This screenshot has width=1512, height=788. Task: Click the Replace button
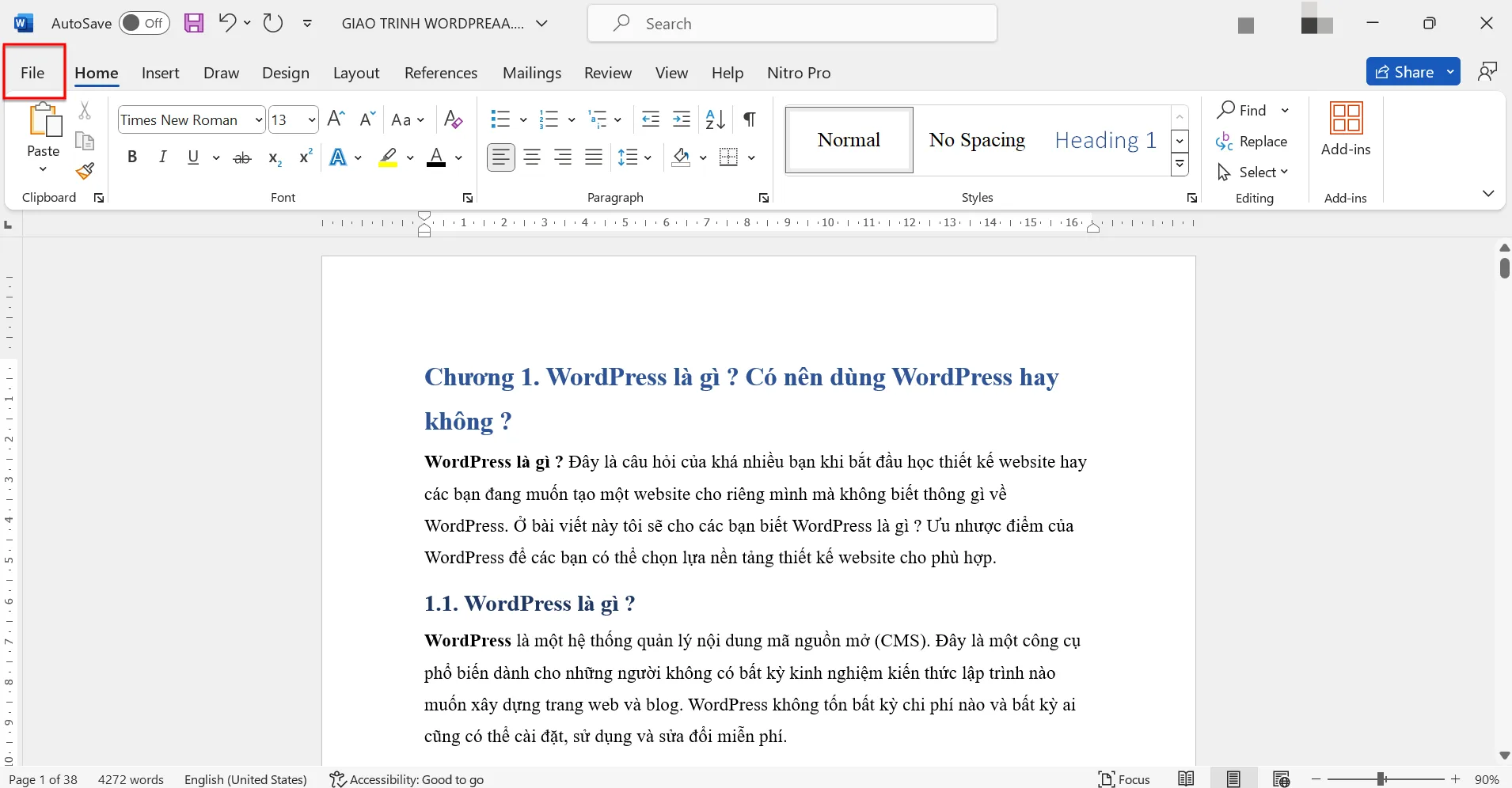(1252, 141)
